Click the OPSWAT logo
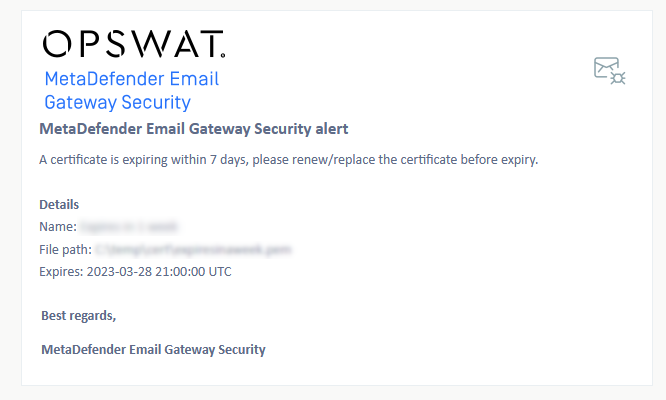Viewport: 666px width, 400px height. (134, 43)
